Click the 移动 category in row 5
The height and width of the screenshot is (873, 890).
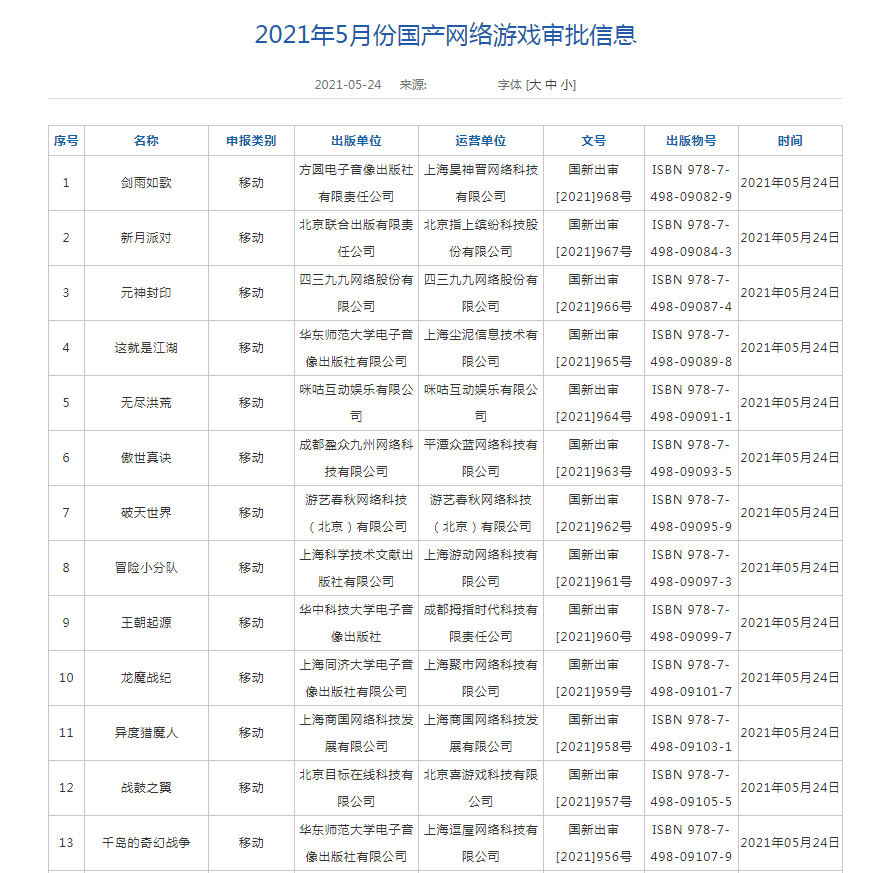[251, 403]
